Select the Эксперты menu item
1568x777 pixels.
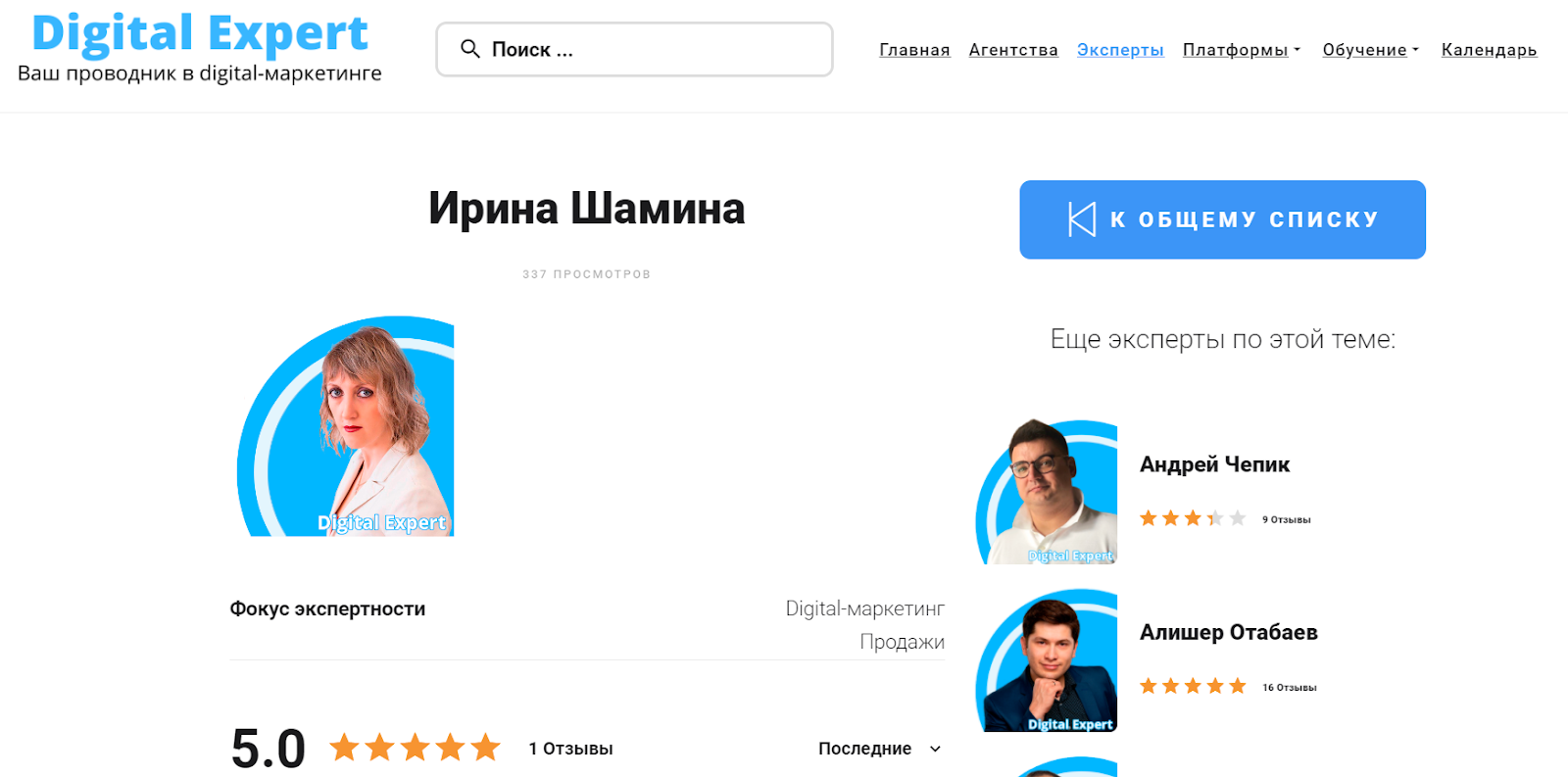[x=1120, y=50]
